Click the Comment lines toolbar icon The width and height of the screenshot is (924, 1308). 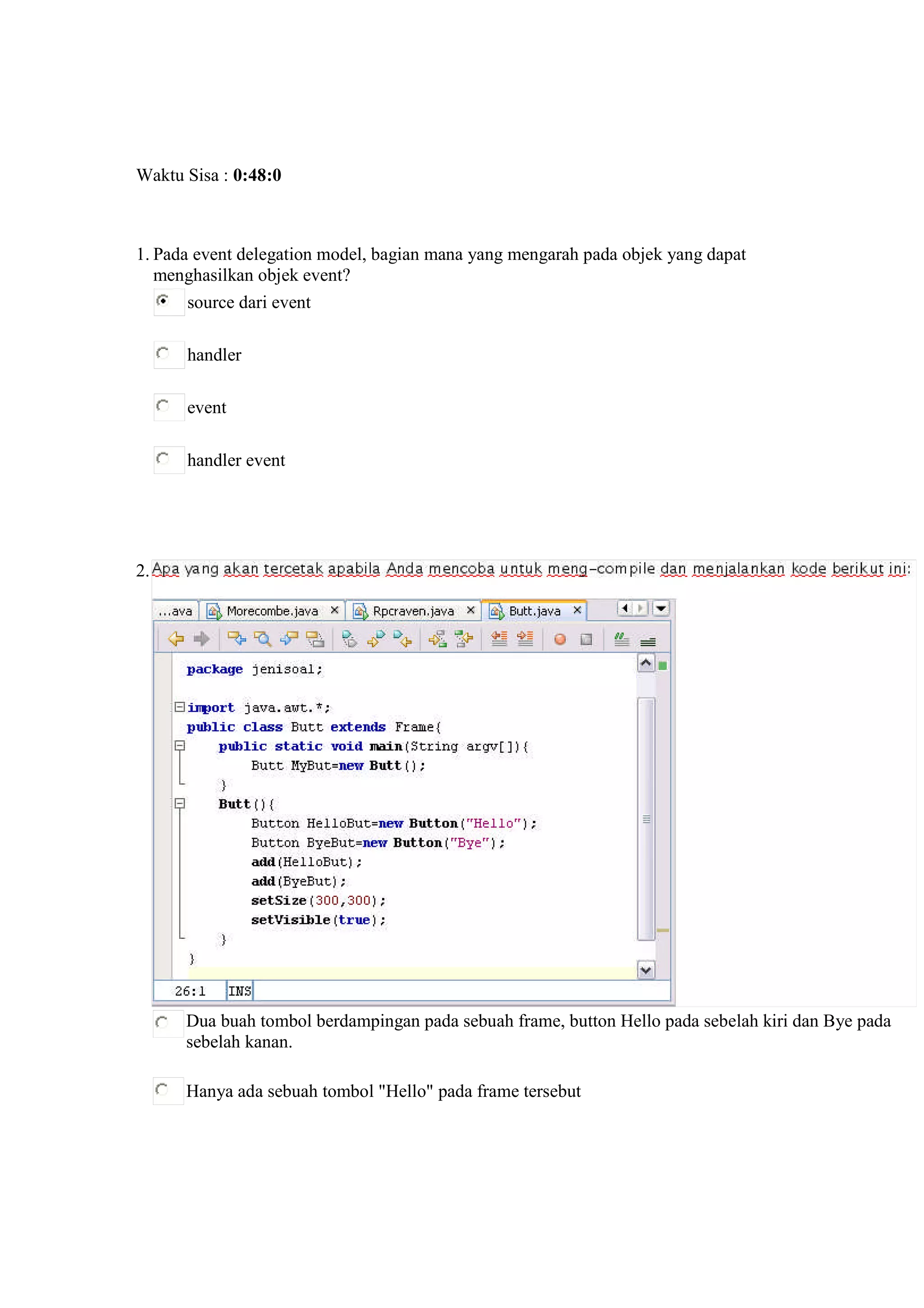point(621,639)
